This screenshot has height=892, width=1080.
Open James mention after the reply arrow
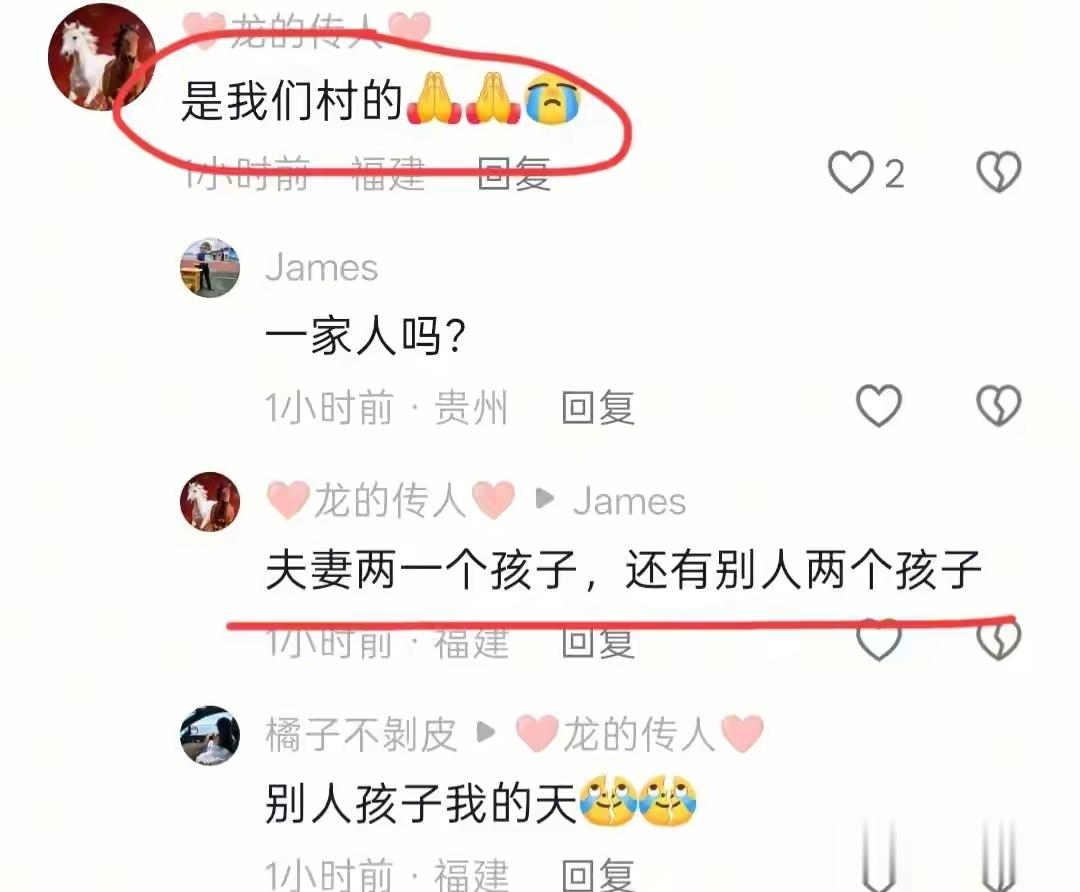(x=630, y=501)
